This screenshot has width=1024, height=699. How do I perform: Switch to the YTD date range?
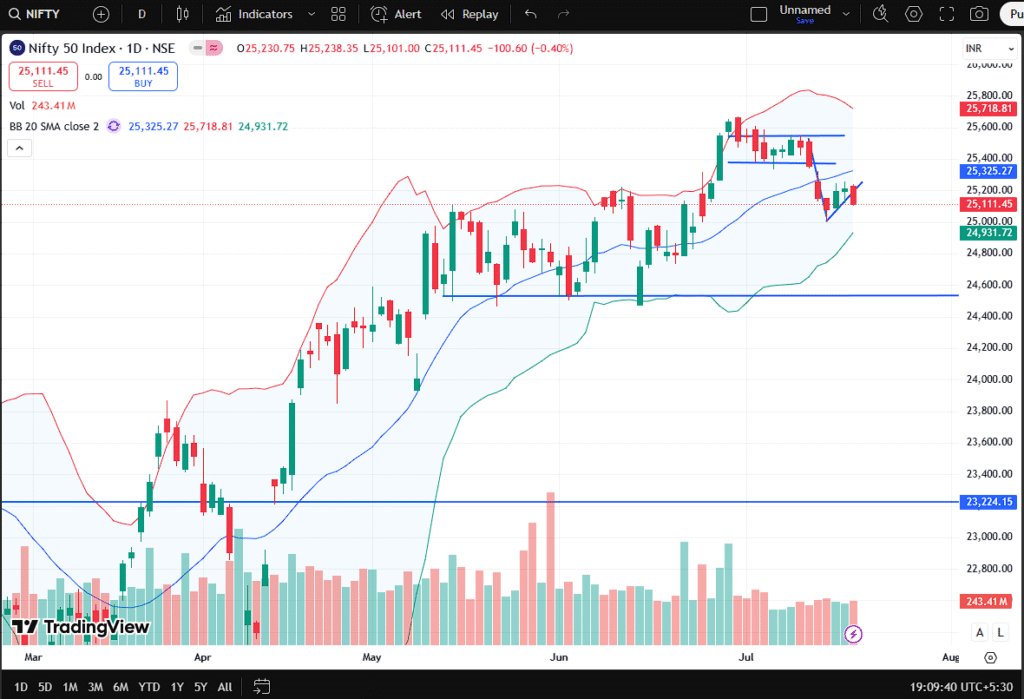coord(149,687)
